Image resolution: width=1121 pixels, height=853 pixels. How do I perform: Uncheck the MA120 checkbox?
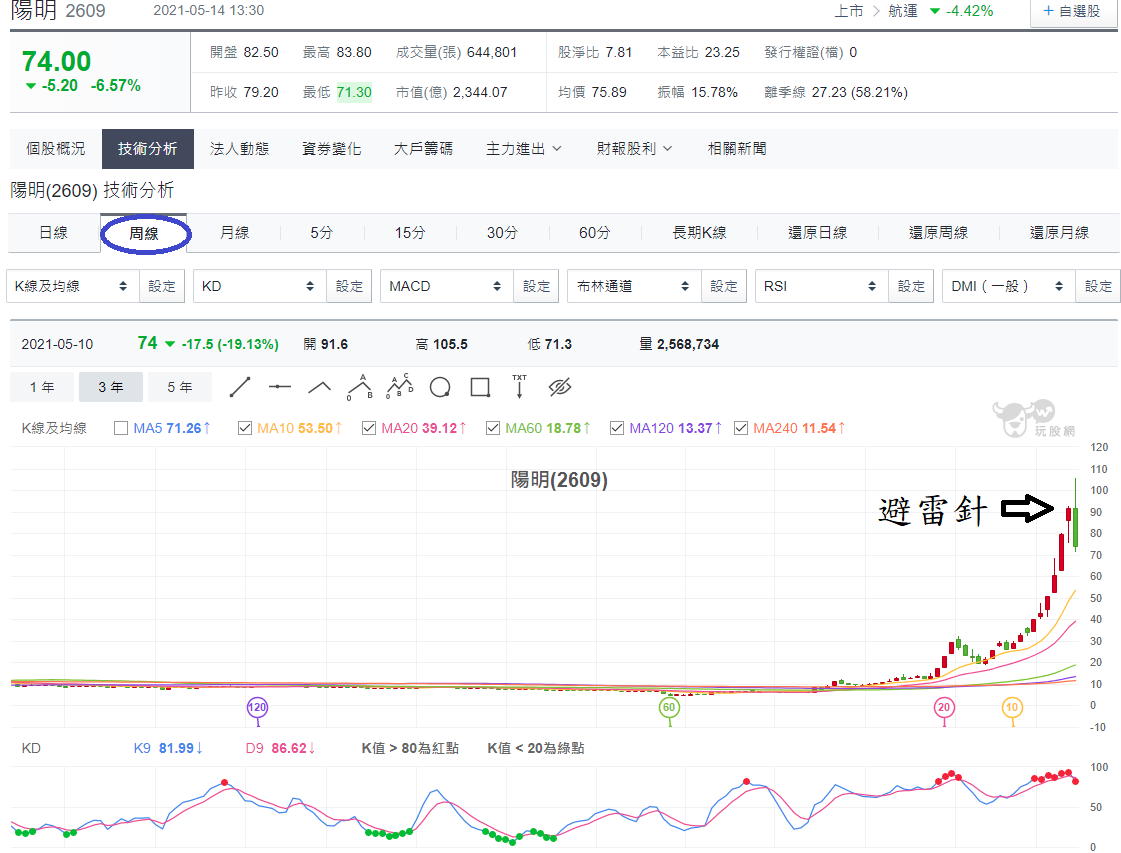click(x=617, y=428)
